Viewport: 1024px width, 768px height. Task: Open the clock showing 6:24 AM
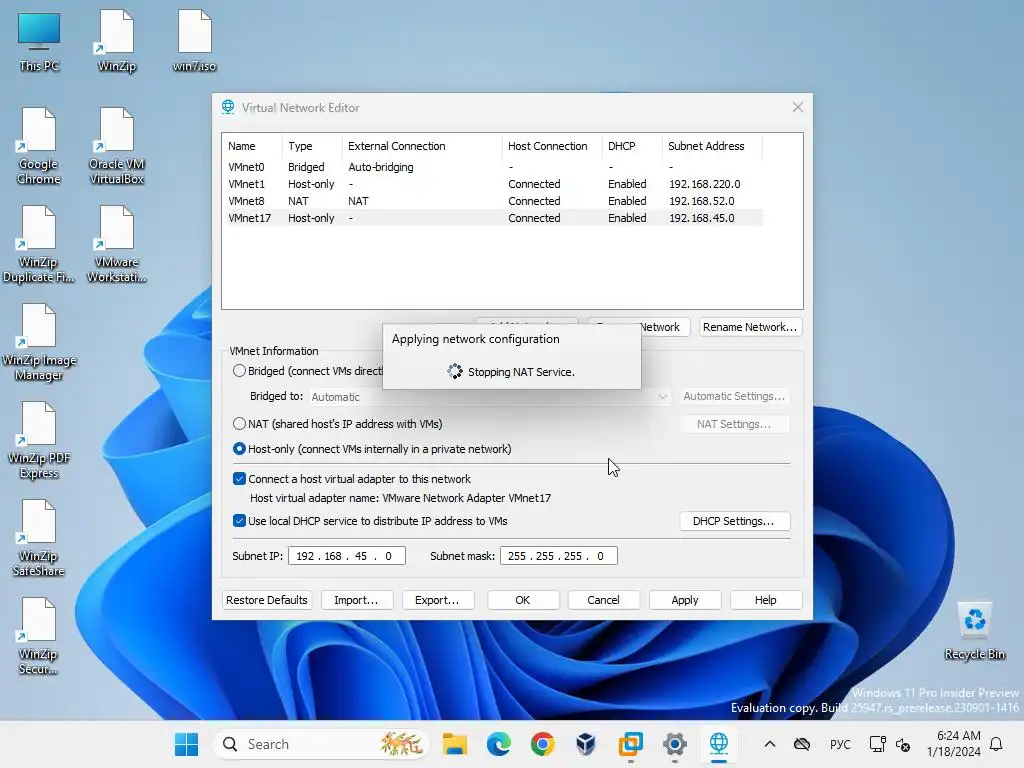[953, 744]
